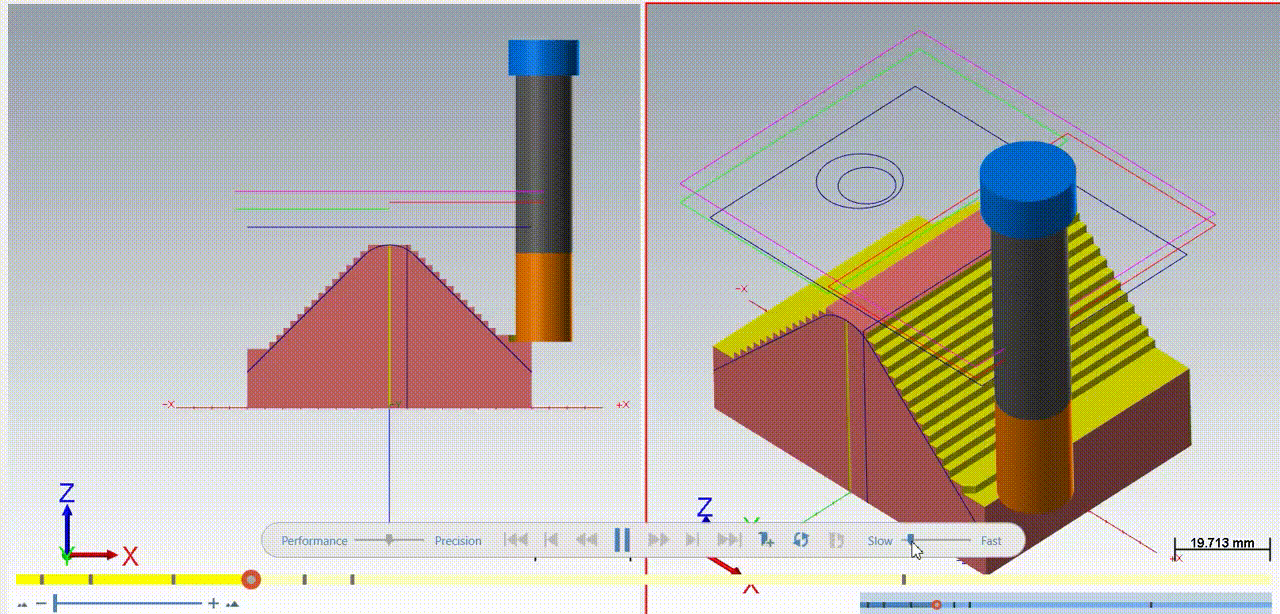
Task: Click the circular refresh arrows icon
Action: tap(801, 540)
